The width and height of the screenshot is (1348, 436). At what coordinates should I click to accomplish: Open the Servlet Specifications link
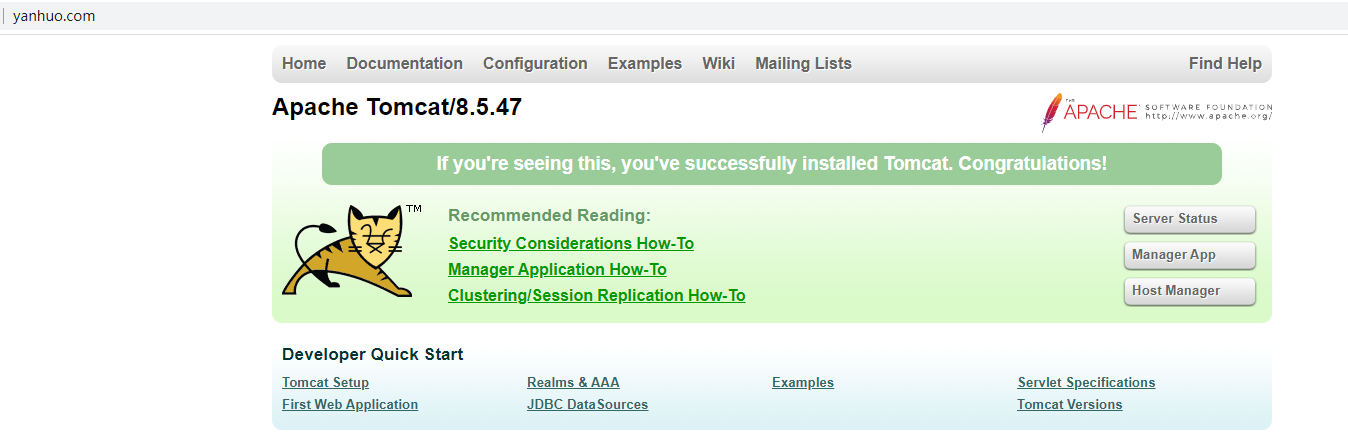(1086, 382)
